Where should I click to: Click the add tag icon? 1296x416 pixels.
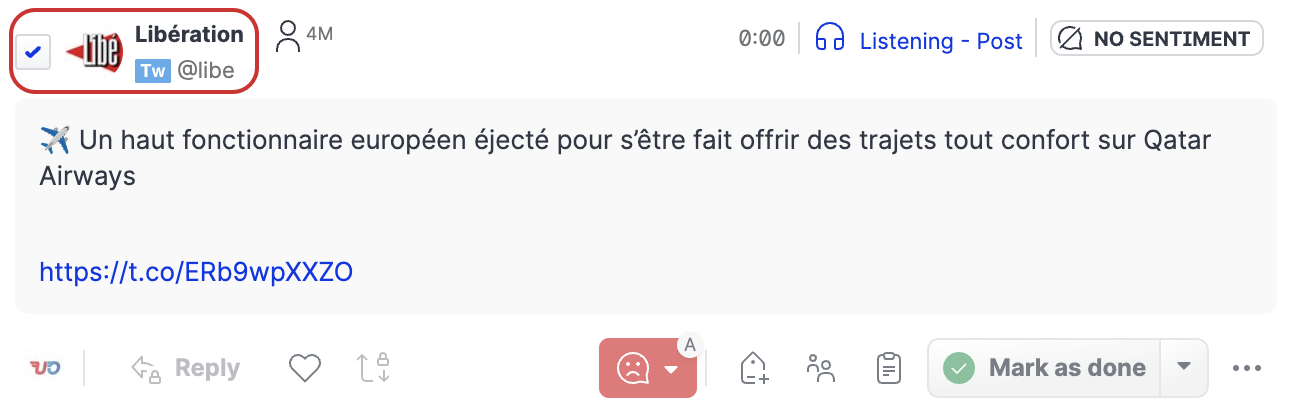tap(754, 368)
